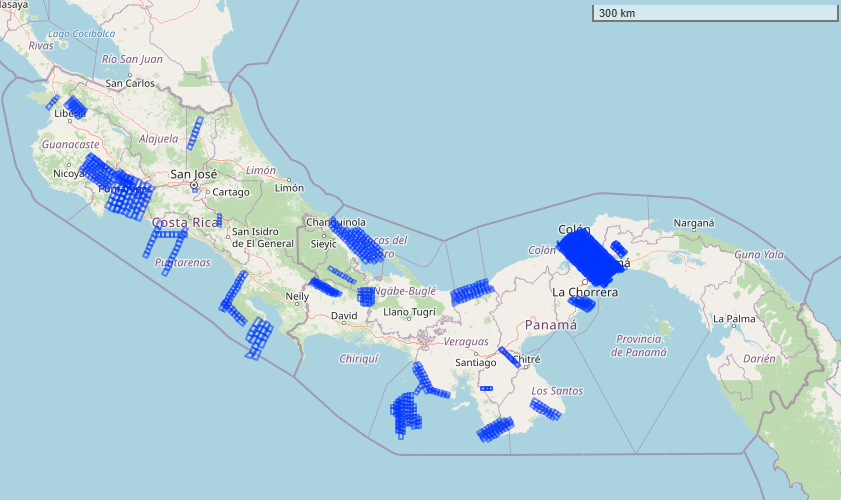The height and width of the screenshot is (500, 841).
Task: Click the Narganá label
Action: click(x=694, y=223)
